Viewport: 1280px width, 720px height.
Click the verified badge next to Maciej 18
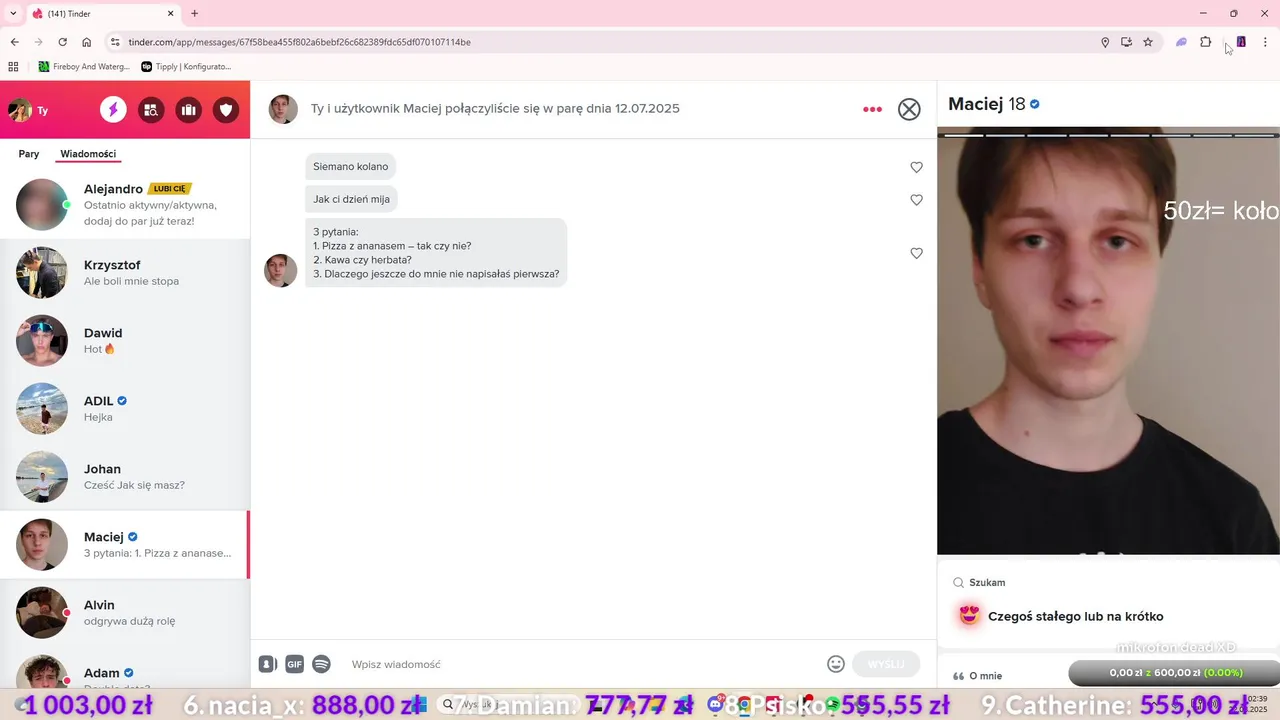(1035, 104)
